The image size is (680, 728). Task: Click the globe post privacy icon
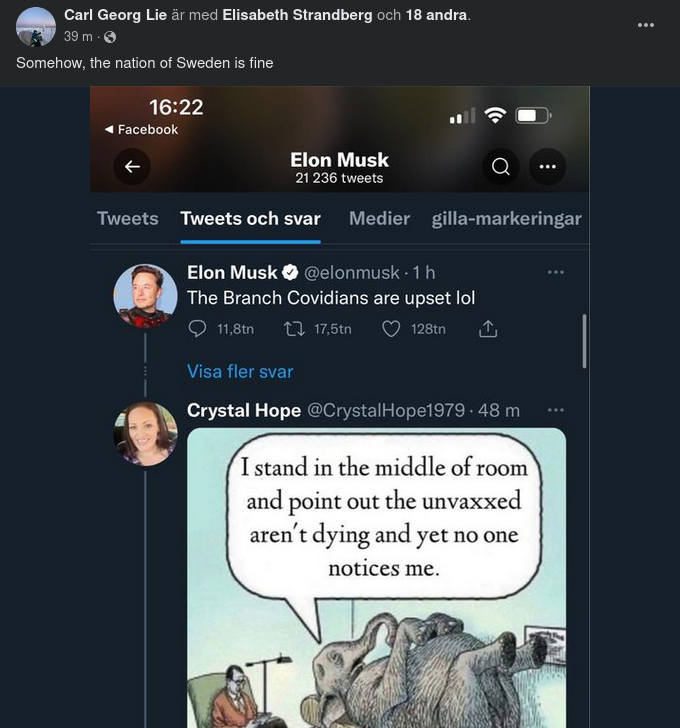pyautogui.click(x=110, y=37)
